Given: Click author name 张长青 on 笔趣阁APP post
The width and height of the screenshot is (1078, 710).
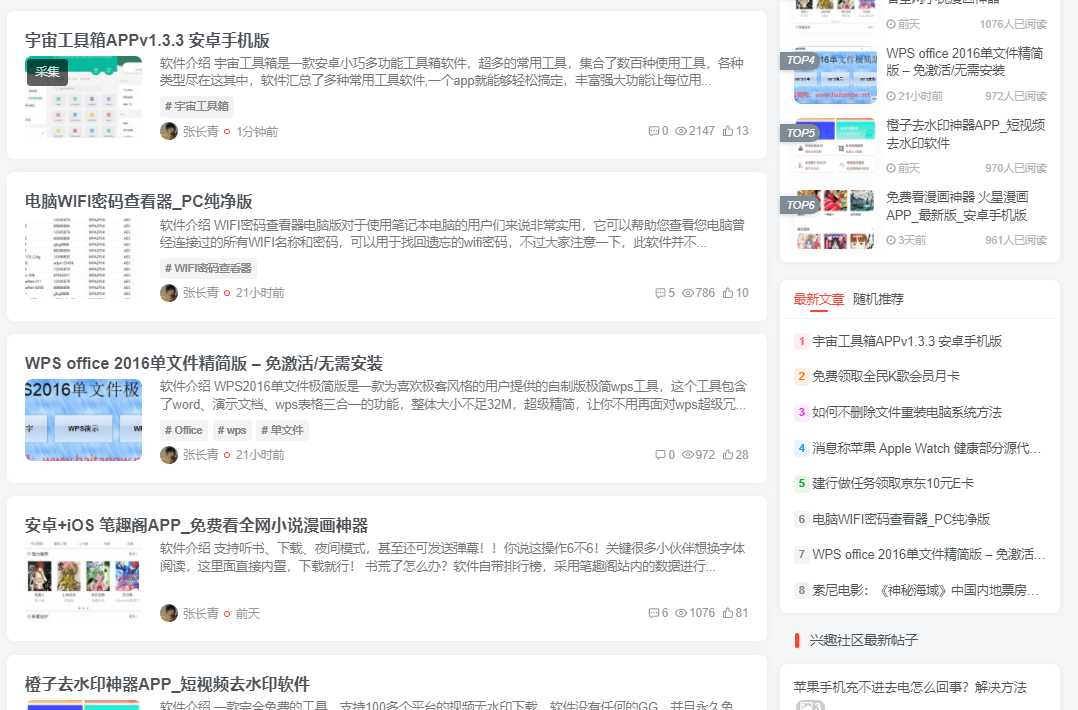Looking at the screenshot, I should [200, 613].
